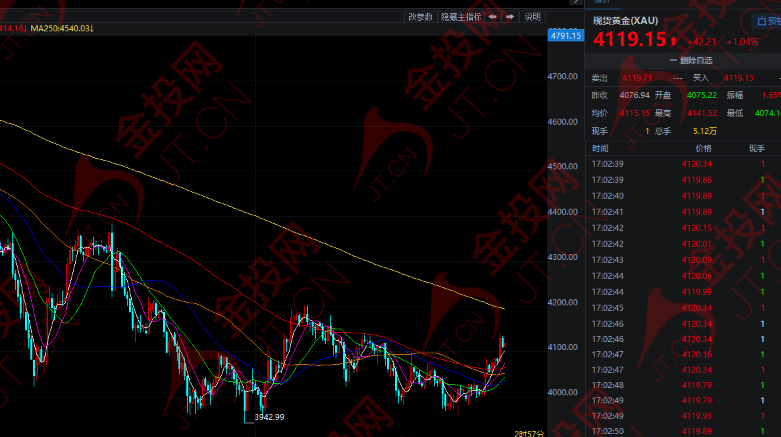The height and width of the screenshot is (437, 781).
Task: Click the 总手 5.12万 volume value
Action: click(x=705, y=131)
